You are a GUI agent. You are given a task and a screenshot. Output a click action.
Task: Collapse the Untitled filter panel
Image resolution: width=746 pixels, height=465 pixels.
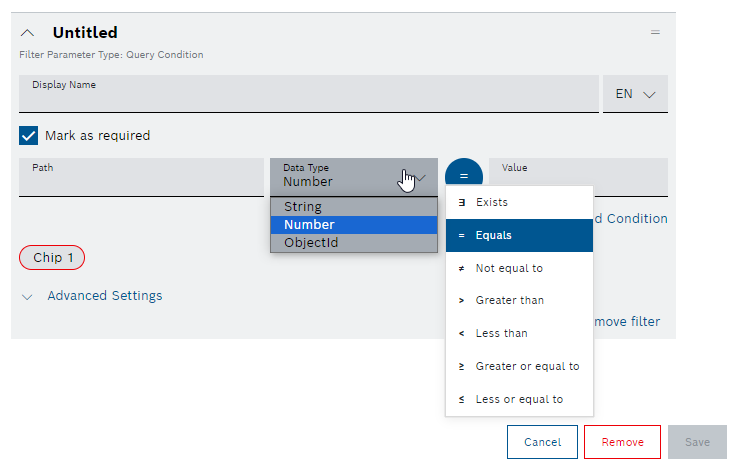(27, 33)
